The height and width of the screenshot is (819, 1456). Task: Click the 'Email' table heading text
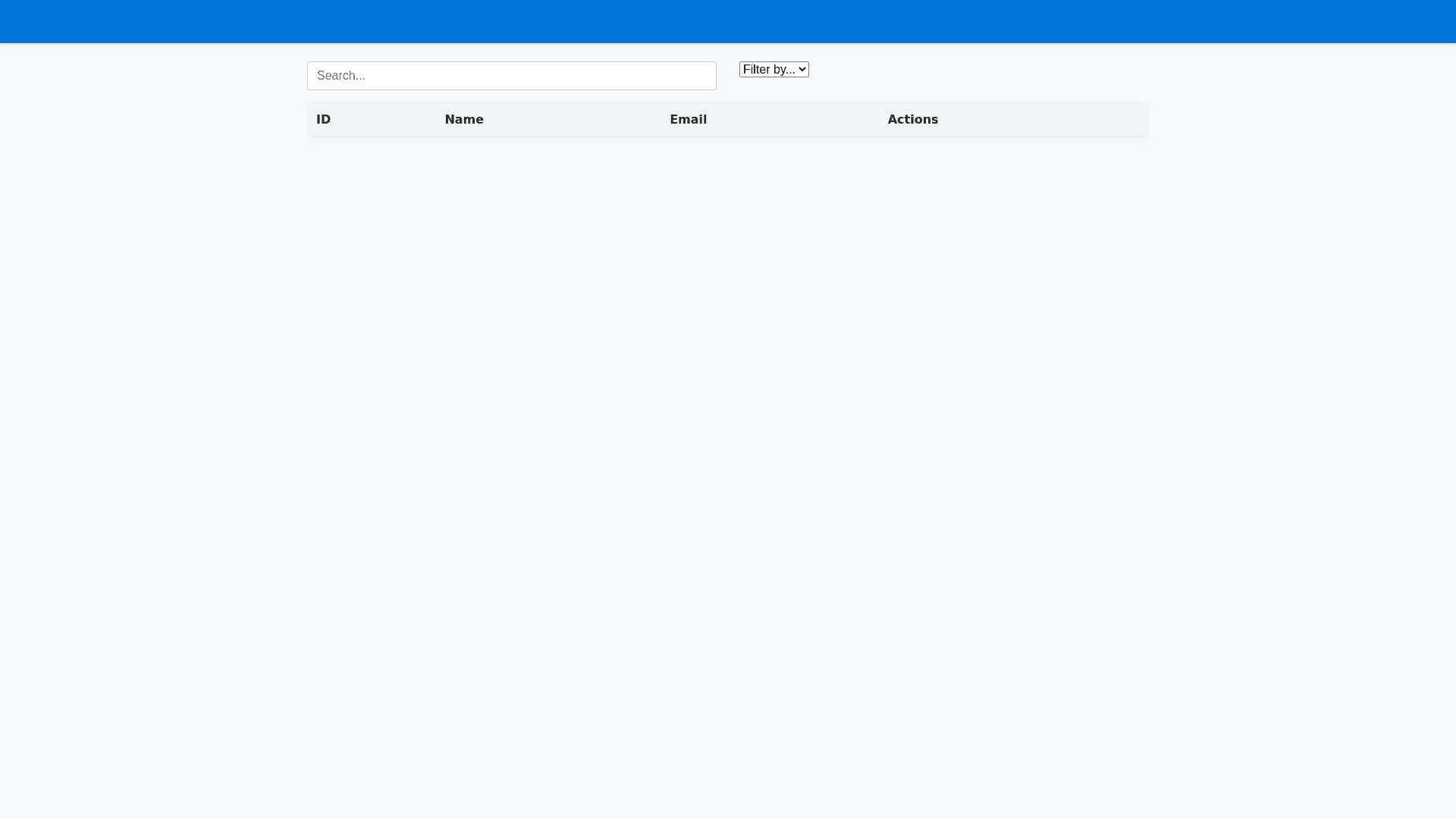click(688, 120)
